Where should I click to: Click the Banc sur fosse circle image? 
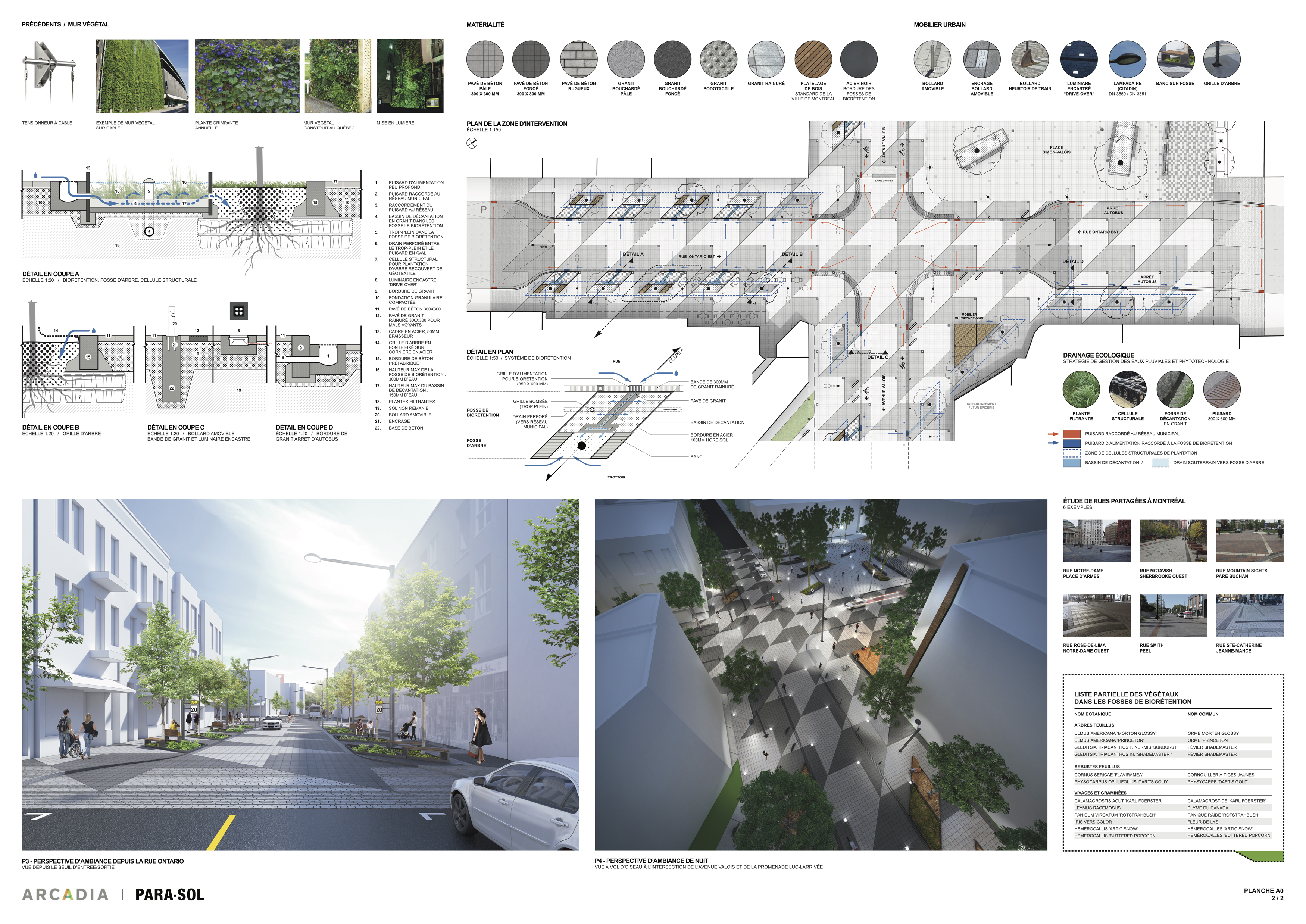coord(1175,59)
